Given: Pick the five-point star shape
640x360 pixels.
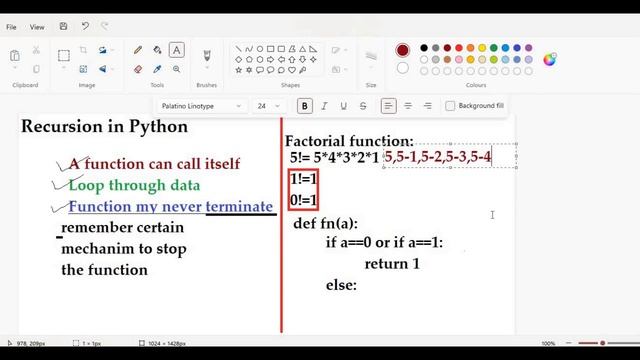Looking at the screenshot, I should (238, 70).
